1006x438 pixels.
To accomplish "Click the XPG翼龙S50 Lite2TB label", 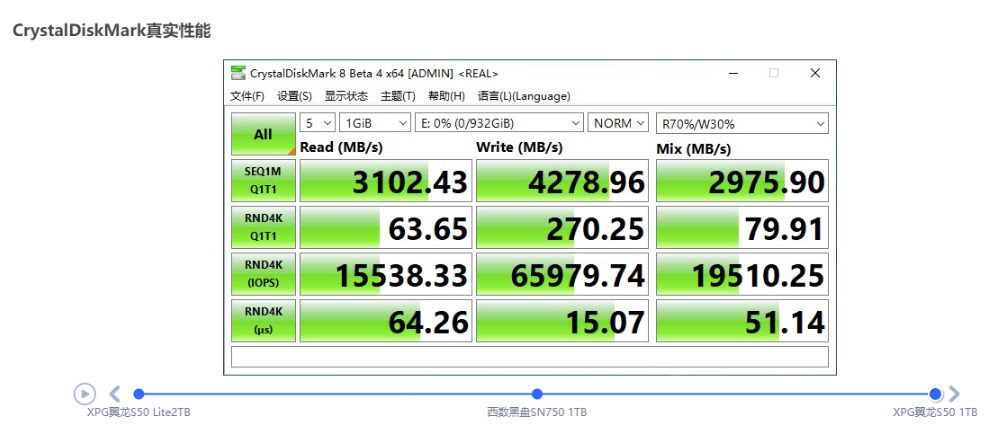I will [139, 412].
